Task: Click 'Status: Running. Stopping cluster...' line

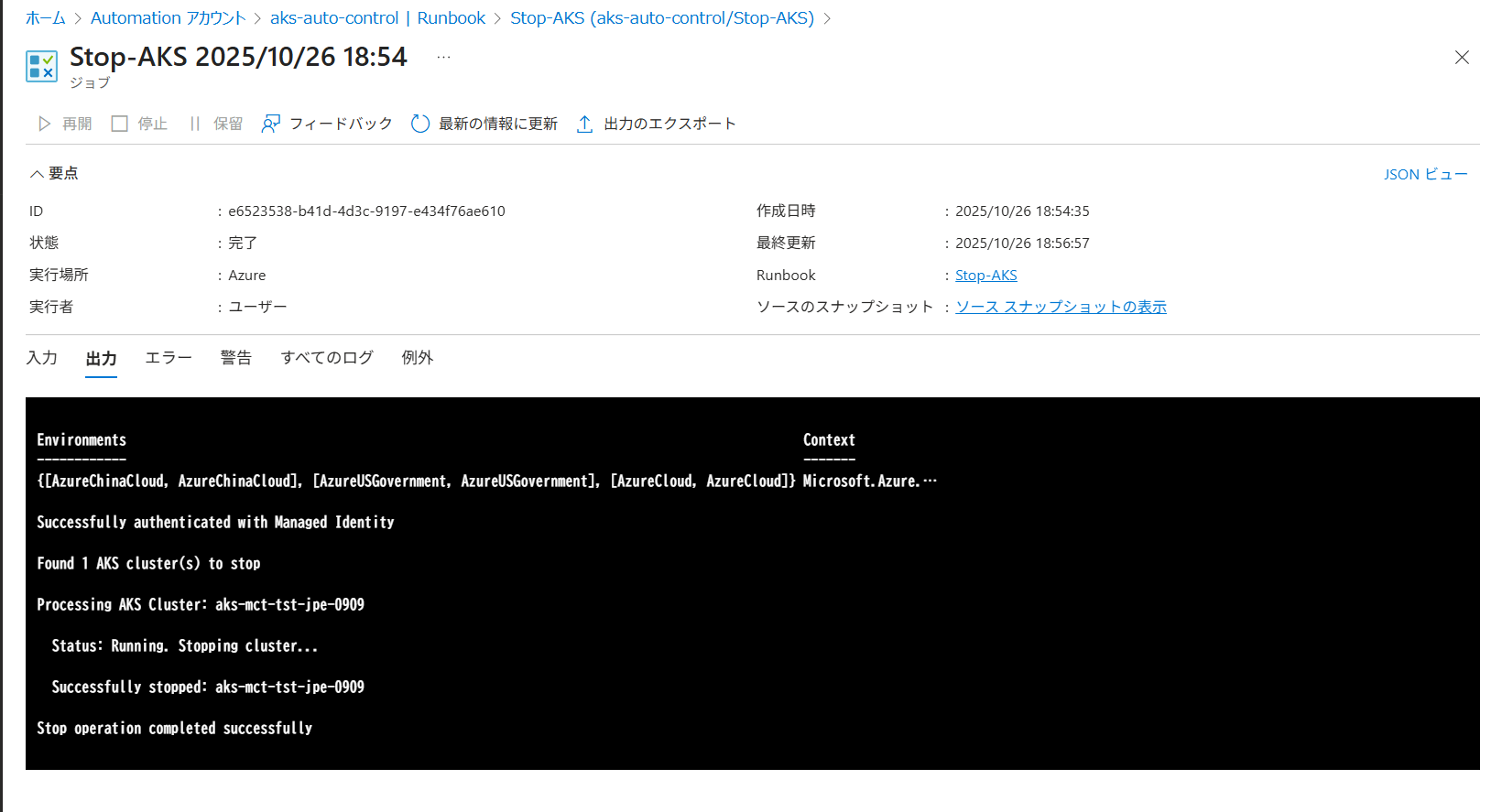Action: click(185, 645)
